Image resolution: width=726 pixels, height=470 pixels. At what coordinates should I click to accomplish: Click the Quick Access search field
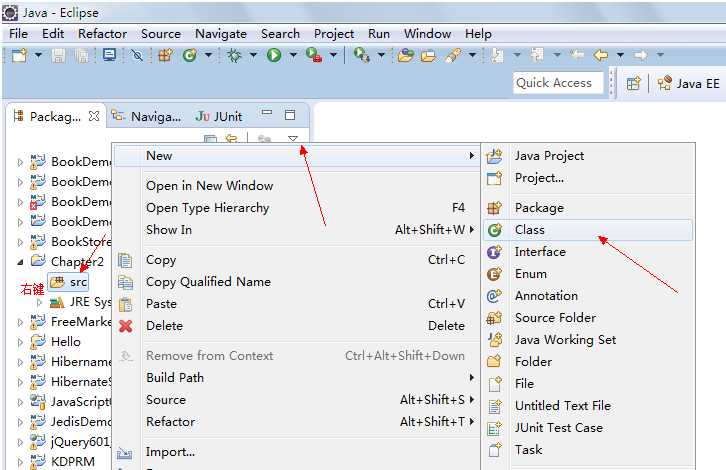tap(558, 83)
